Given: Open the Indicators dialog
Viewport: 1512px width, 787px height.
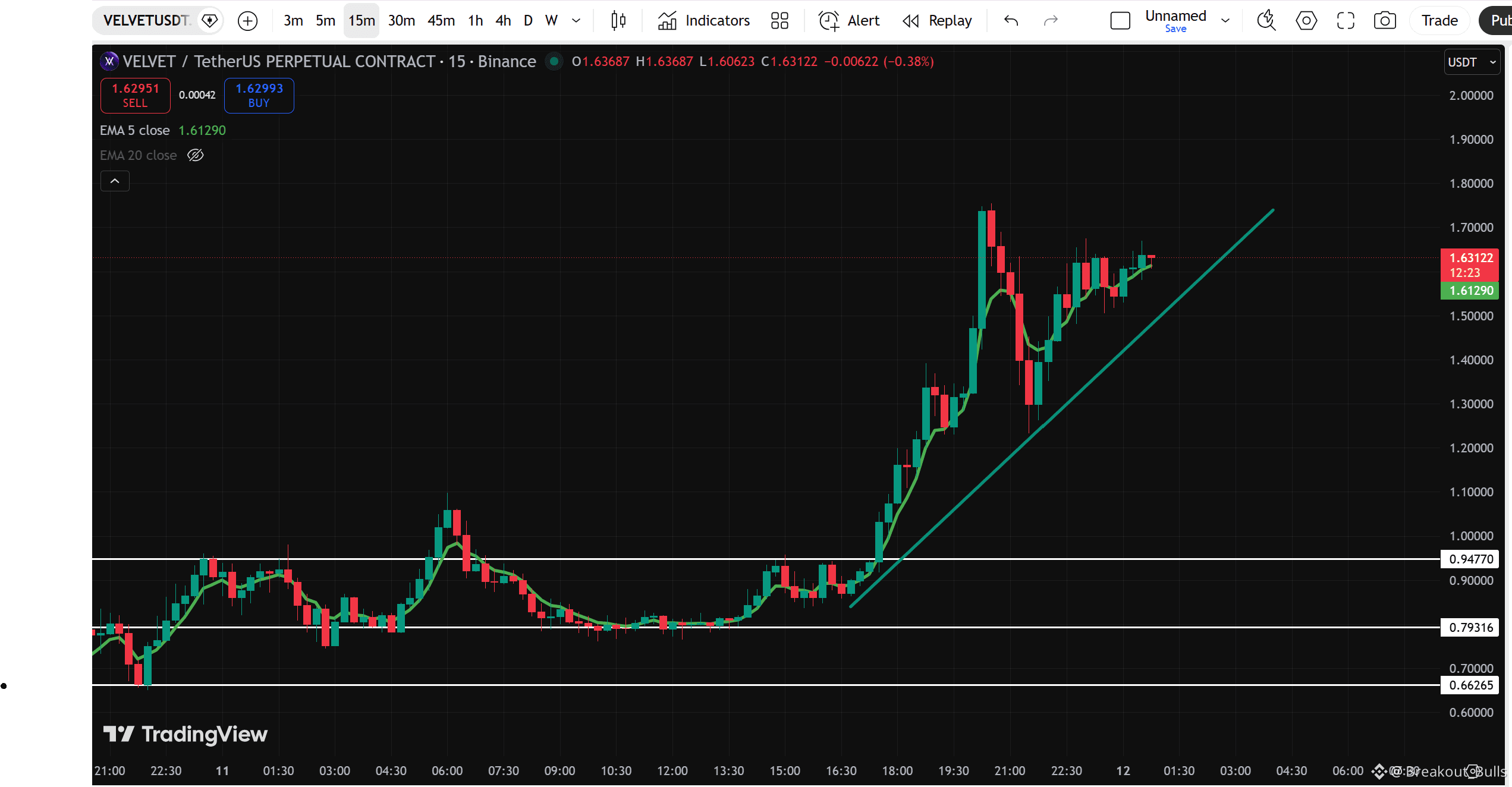Looking at the screenshot, I should point(704,21).
